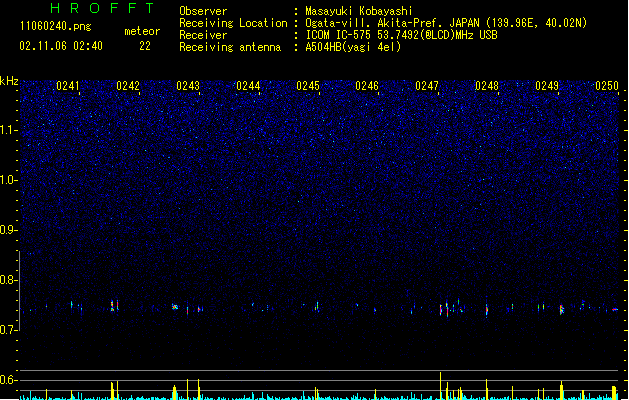Click the 0.6 frequency axis label

(8, 380)
